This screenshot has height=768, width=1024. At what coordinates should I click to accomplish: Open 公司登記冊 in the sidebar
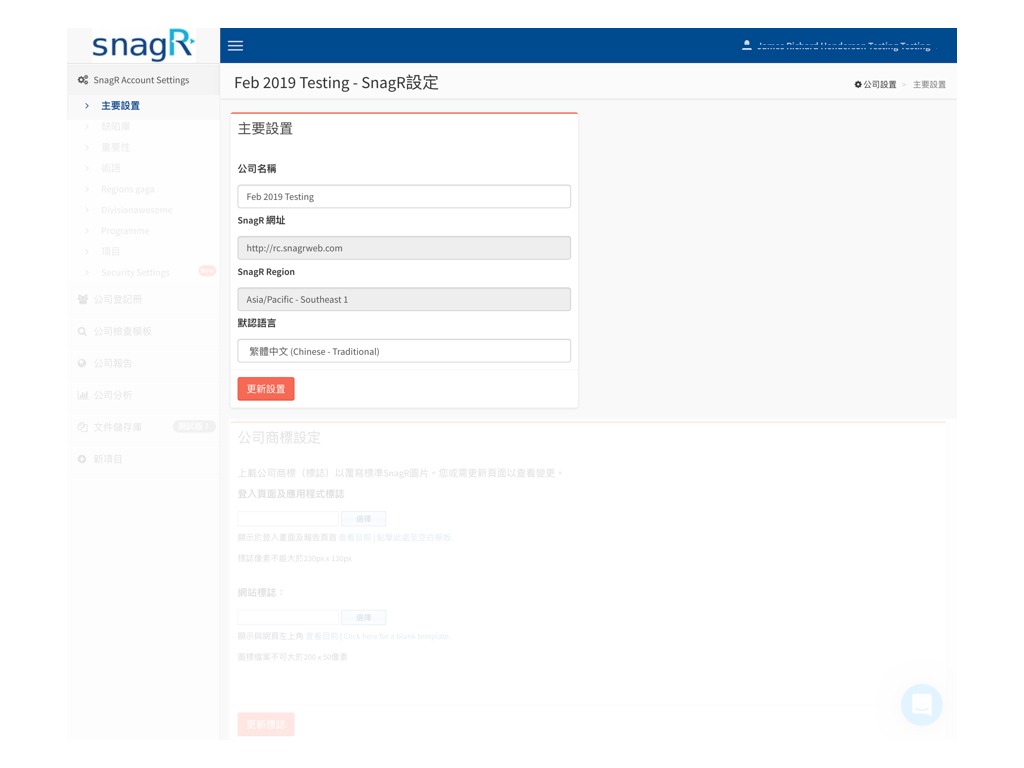click(x=118, y=299)
